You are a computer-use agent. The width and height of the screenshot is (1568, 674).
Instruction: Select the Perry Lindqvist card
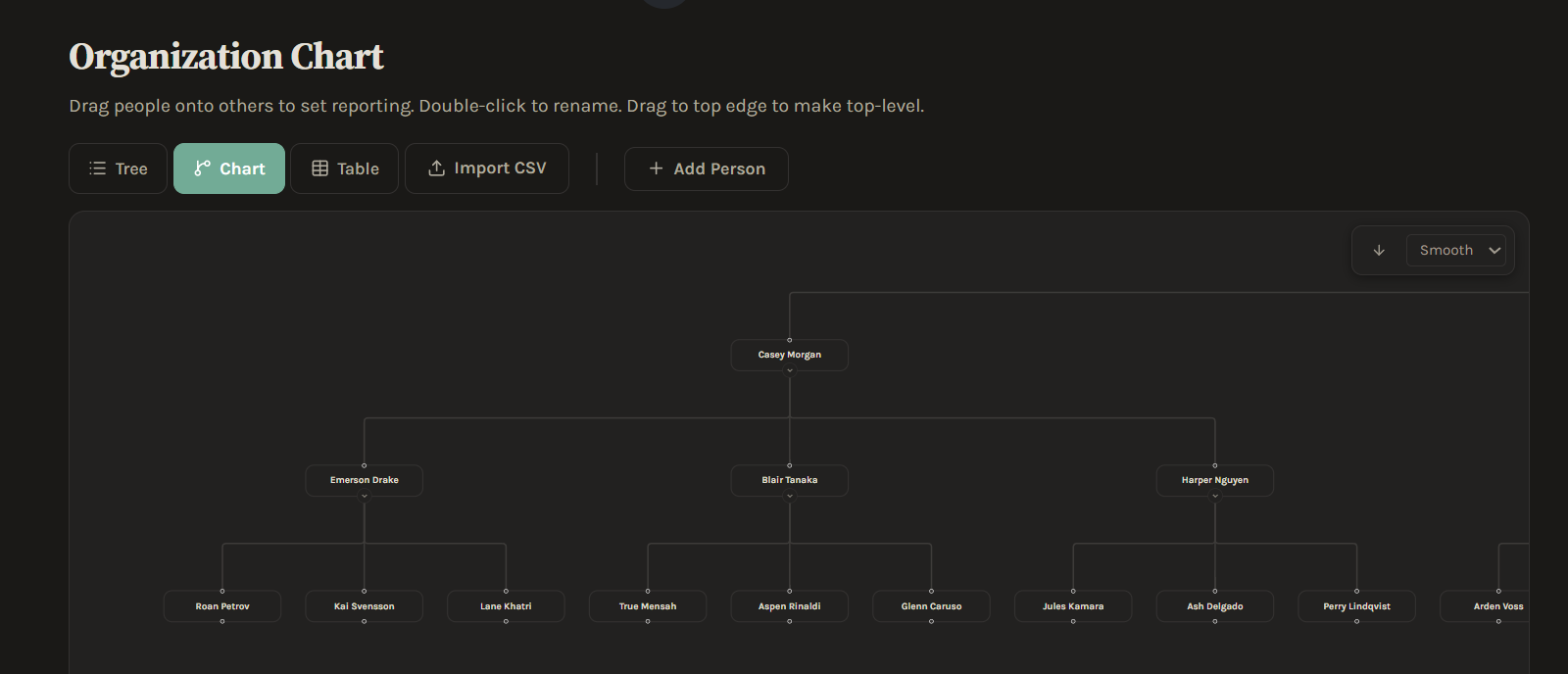point(1356,606)
